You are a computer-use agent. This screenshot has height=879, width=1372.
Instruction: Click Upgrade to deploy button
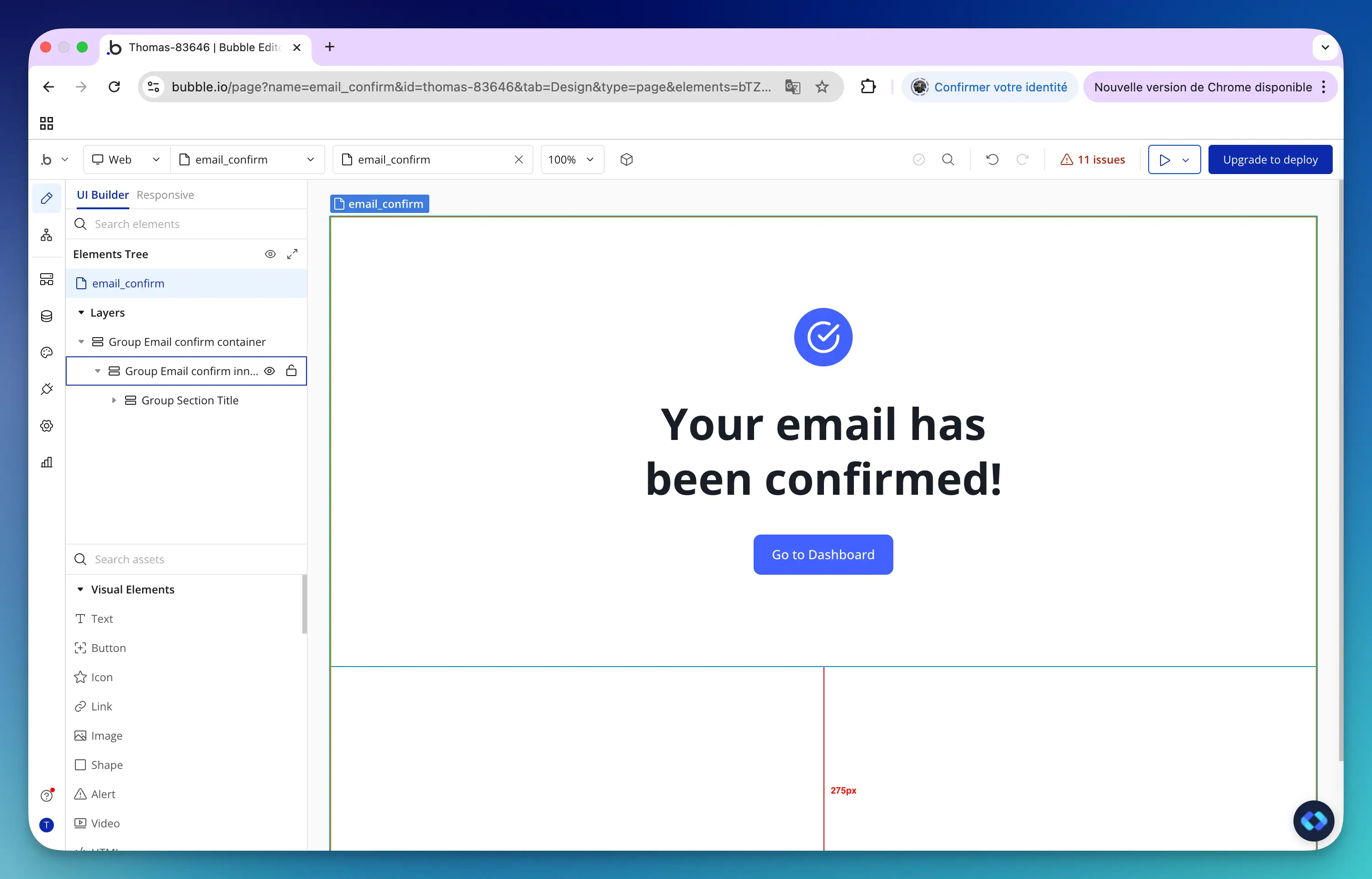[1270, 160]
